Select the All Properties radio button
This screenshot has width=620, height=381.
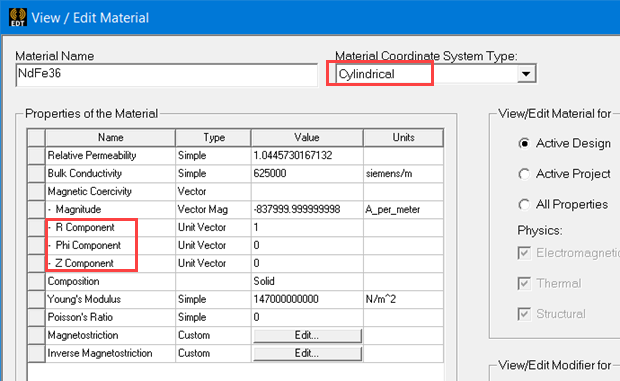coord(524,204)
